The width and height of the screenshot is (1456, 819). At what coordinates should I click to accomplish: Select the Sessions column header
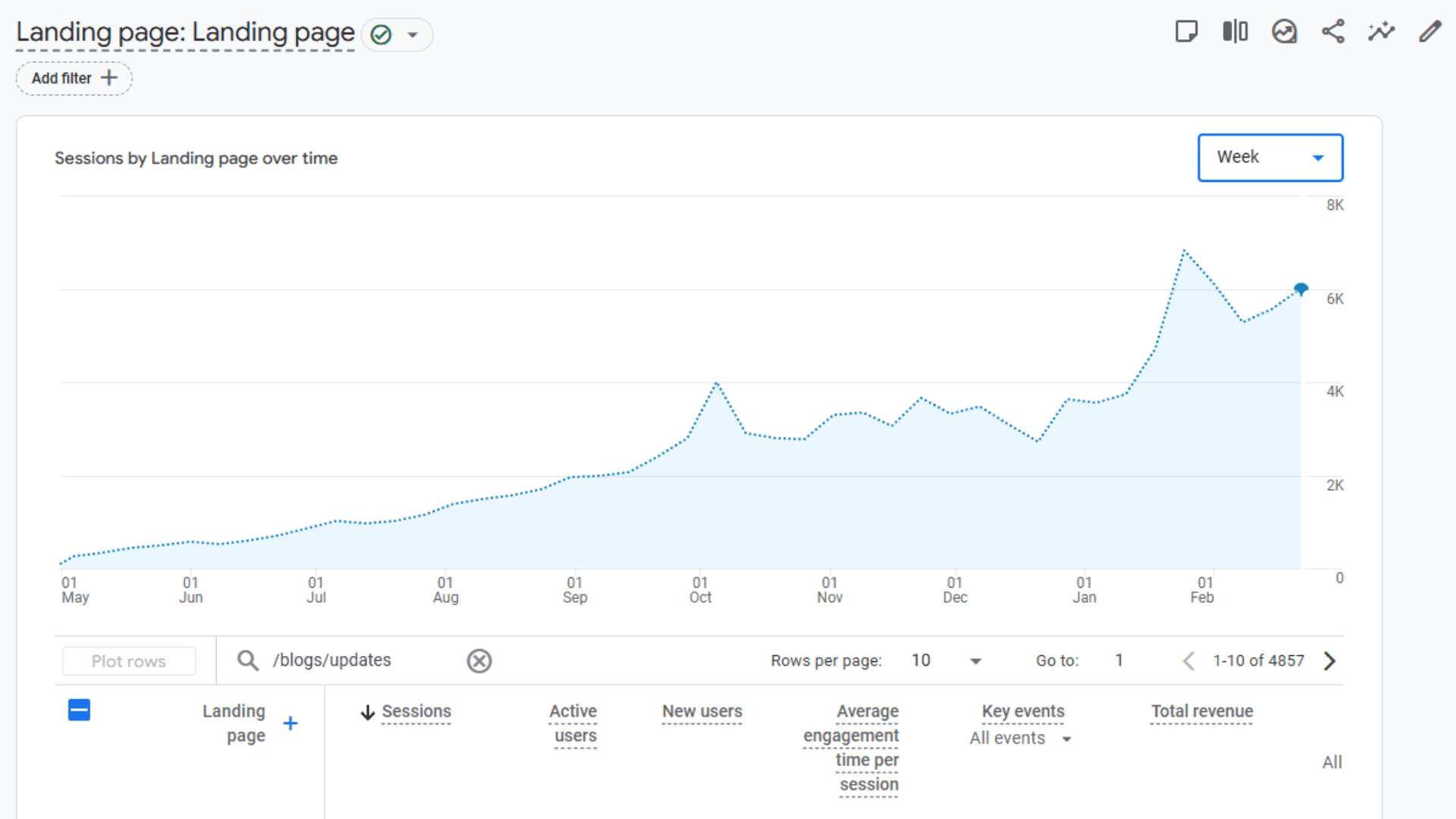[x=416, y=711]
